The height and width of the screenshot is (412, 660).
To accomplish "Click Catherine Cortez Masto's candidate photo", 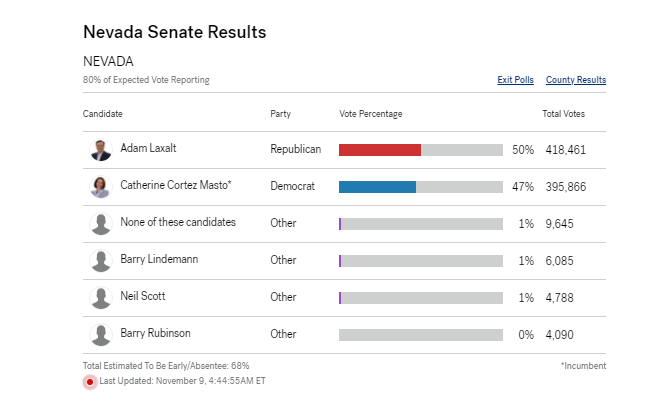I will [x=100, y=187].
